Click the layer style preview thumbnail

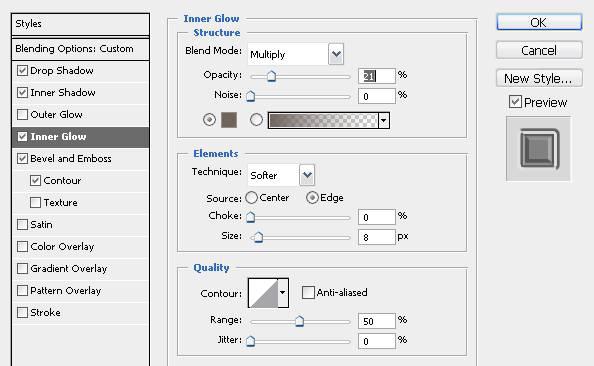pyautogui.click(x=538, y=149)
